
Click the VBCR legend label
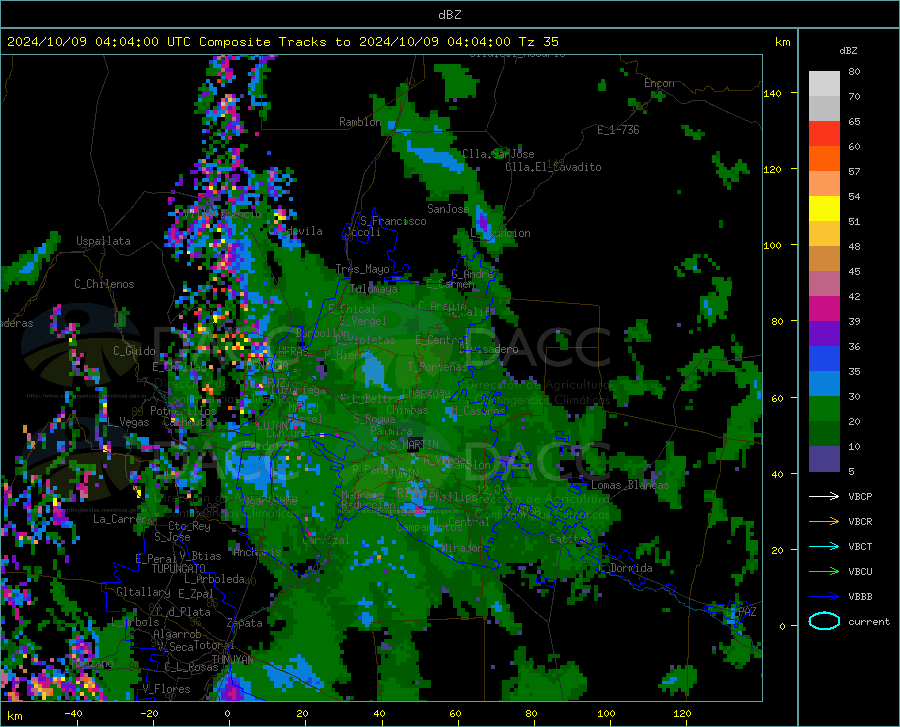tap(860, 522)
